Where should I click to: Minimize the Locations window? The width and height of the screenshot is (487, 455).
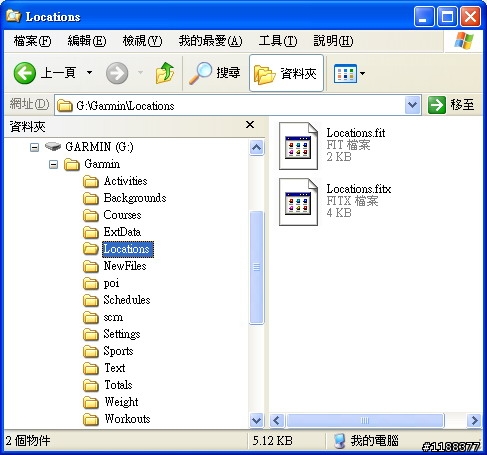coord(424,16)
